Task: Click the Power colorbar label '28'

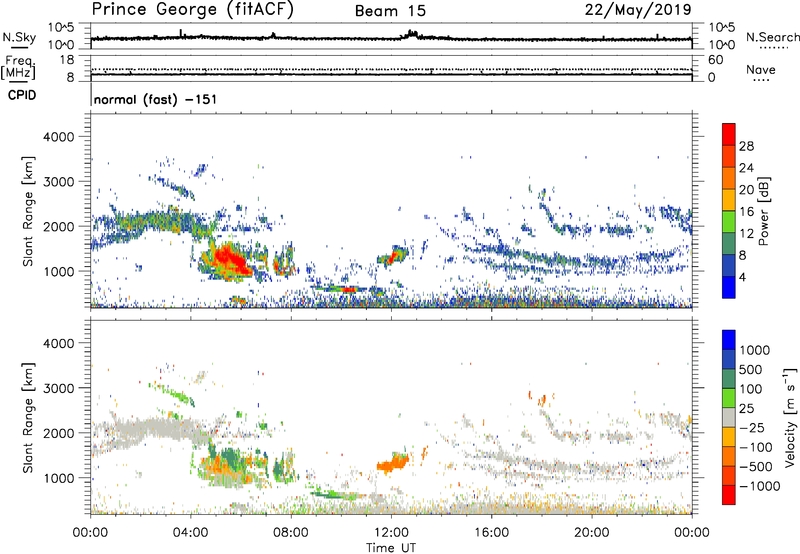Action: coord(746,146)
